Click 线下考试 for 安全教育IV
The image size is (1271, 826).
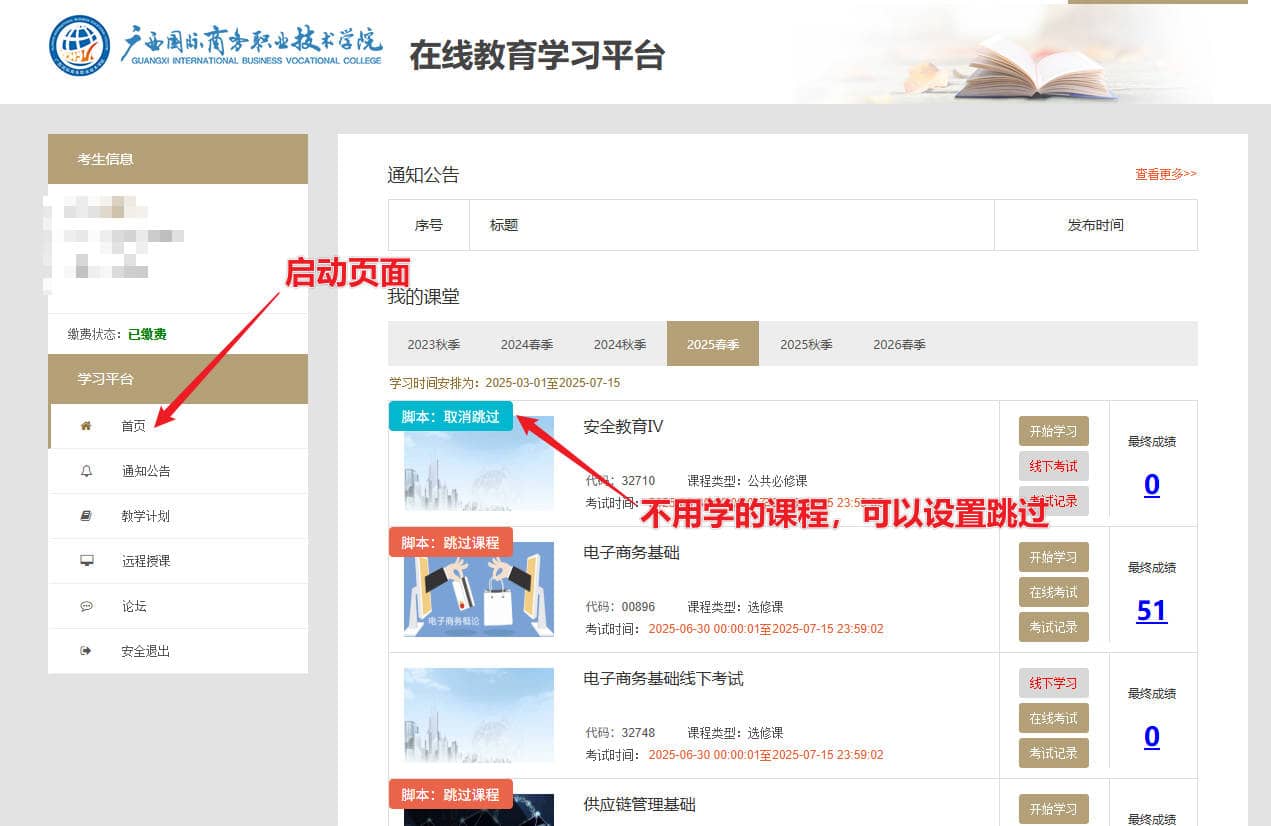click(1054, 466)
